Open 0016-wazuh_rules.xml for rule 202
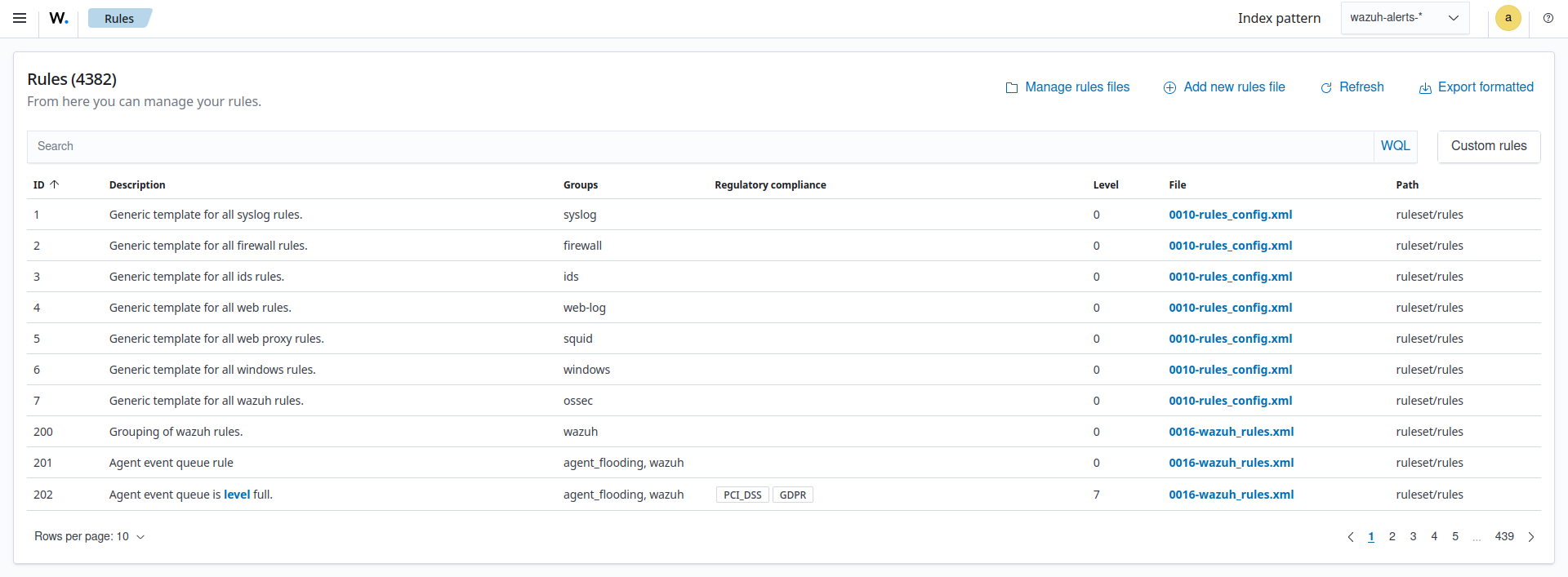 click(1231, 495)
